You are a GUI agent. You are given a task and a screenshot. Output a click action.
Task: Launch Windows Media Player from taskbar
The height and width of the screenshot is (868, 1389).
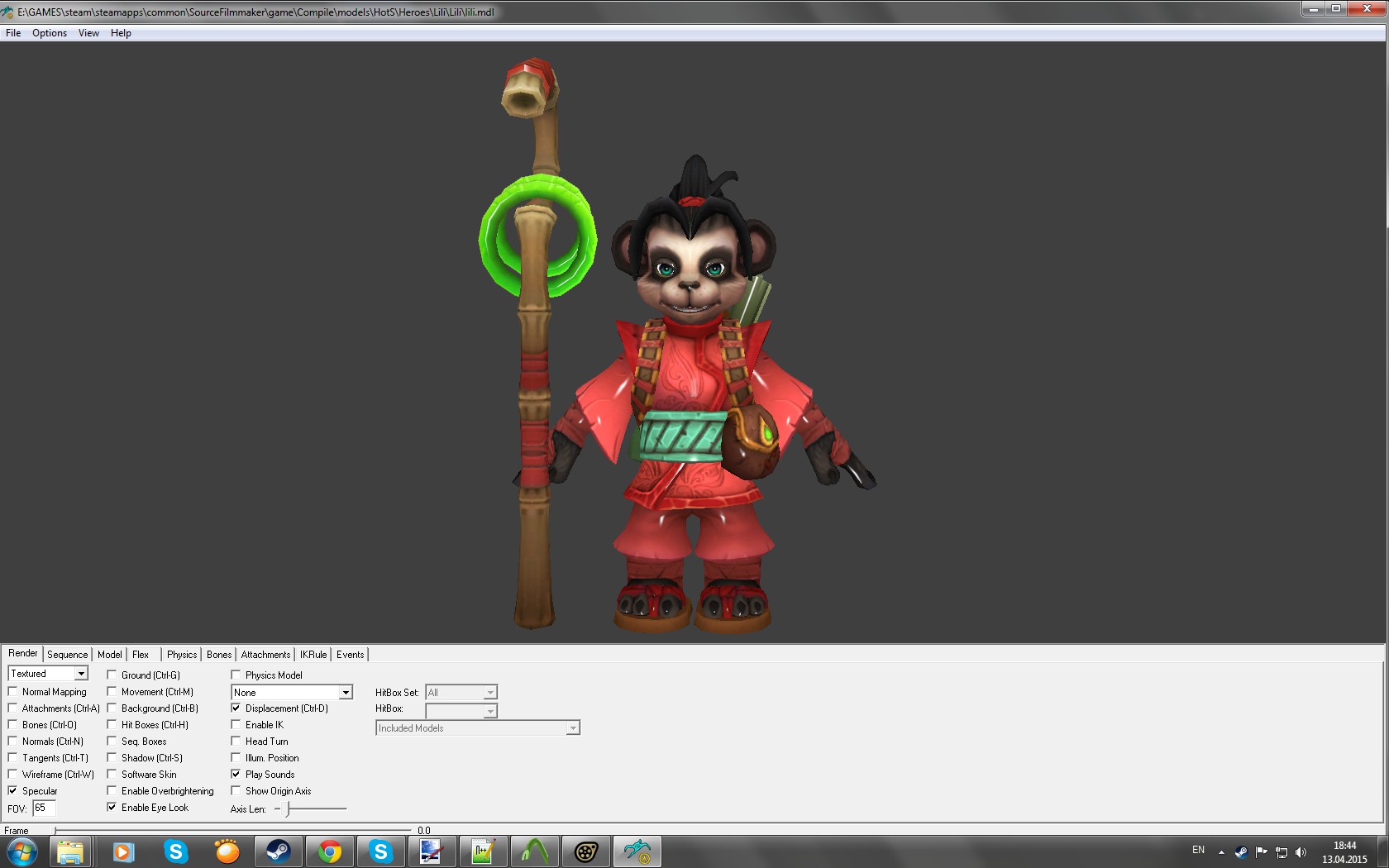point(122,851)
